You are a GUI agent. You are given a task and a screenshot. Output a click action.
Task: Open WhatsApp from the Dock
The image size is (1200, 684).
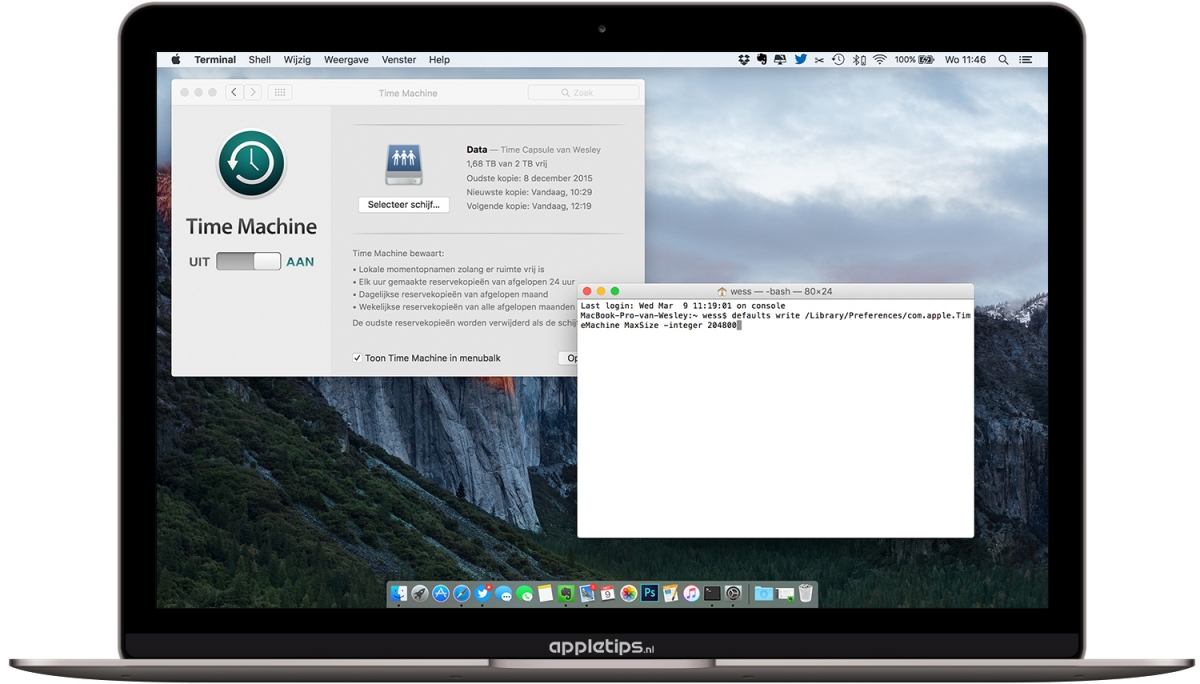525,593
